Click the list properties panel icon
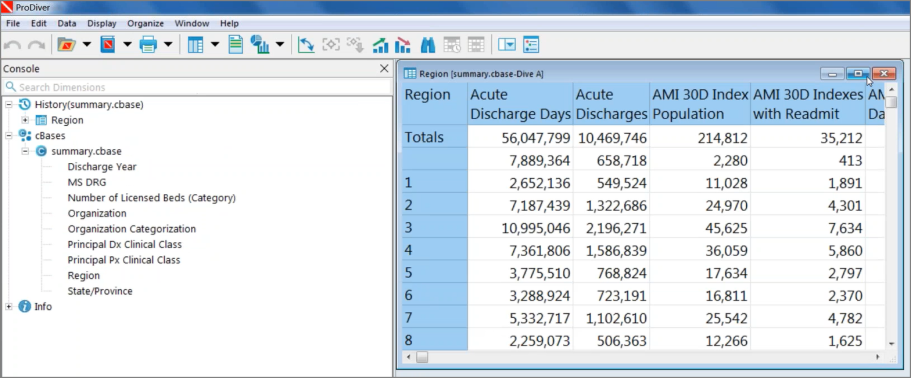The image size is (911, 378). (531, 45)
